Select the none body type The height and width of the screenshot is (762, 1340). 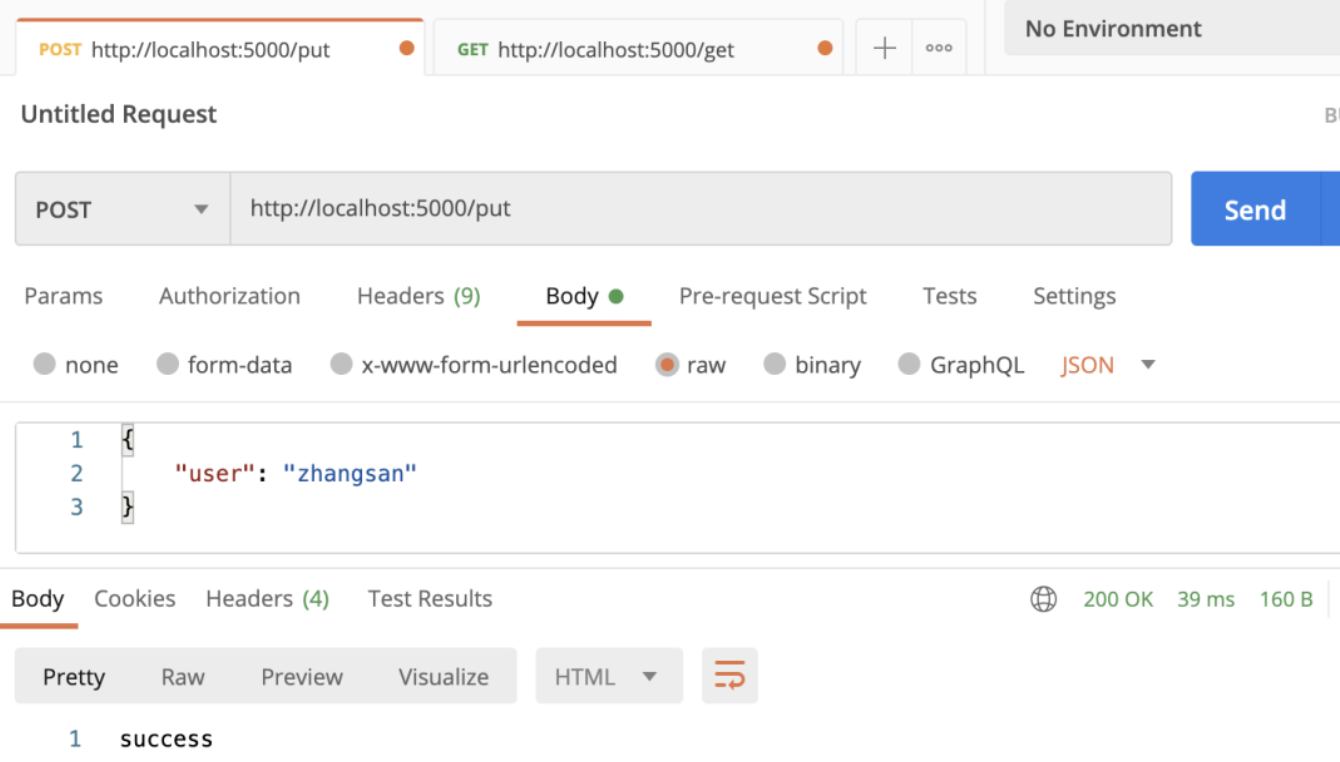click(x=76, y=365)
